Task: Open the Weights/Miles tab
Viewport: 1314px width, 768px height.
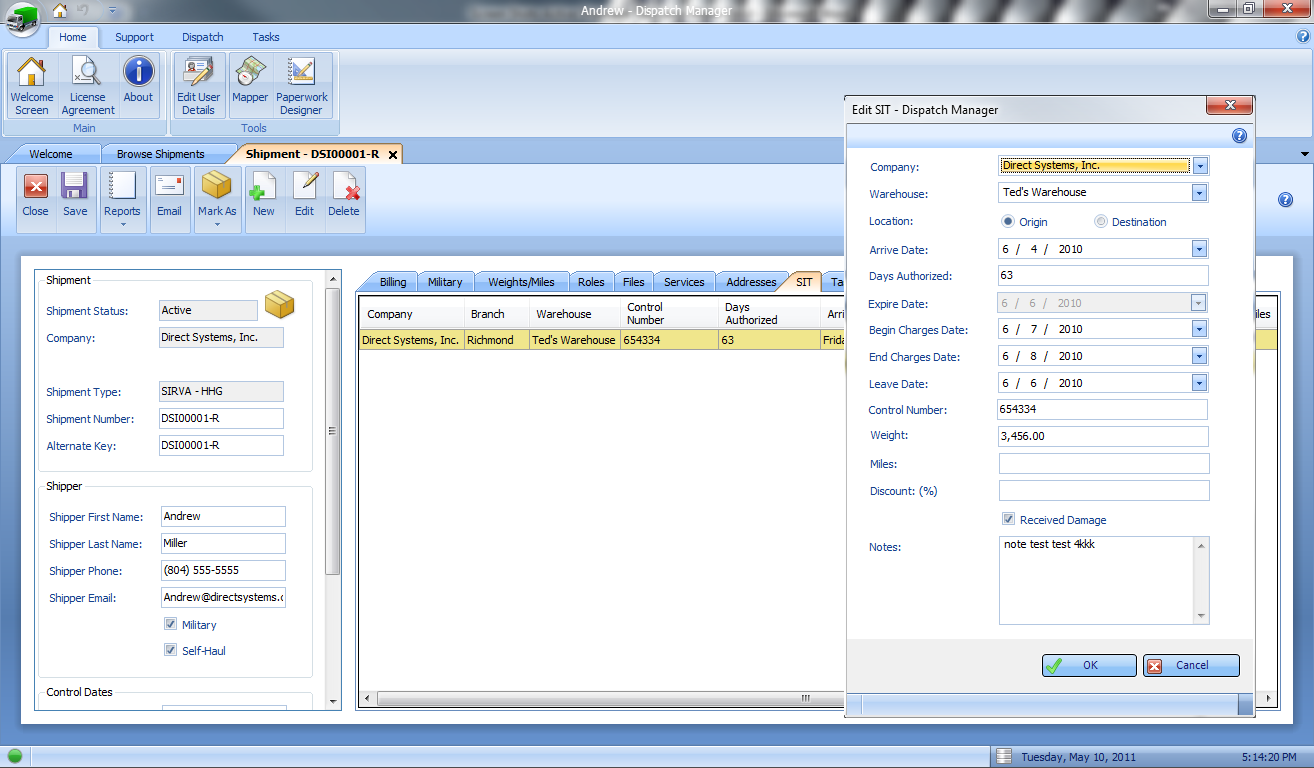Action: [521, 282]
